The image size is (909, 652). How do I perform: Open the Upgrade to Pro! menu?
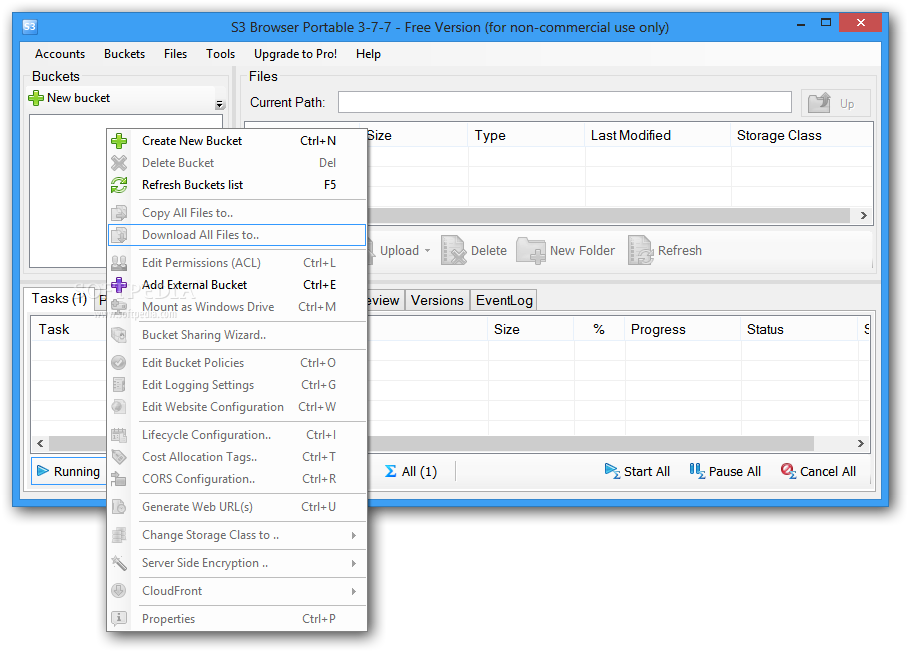tap(295, 54)
